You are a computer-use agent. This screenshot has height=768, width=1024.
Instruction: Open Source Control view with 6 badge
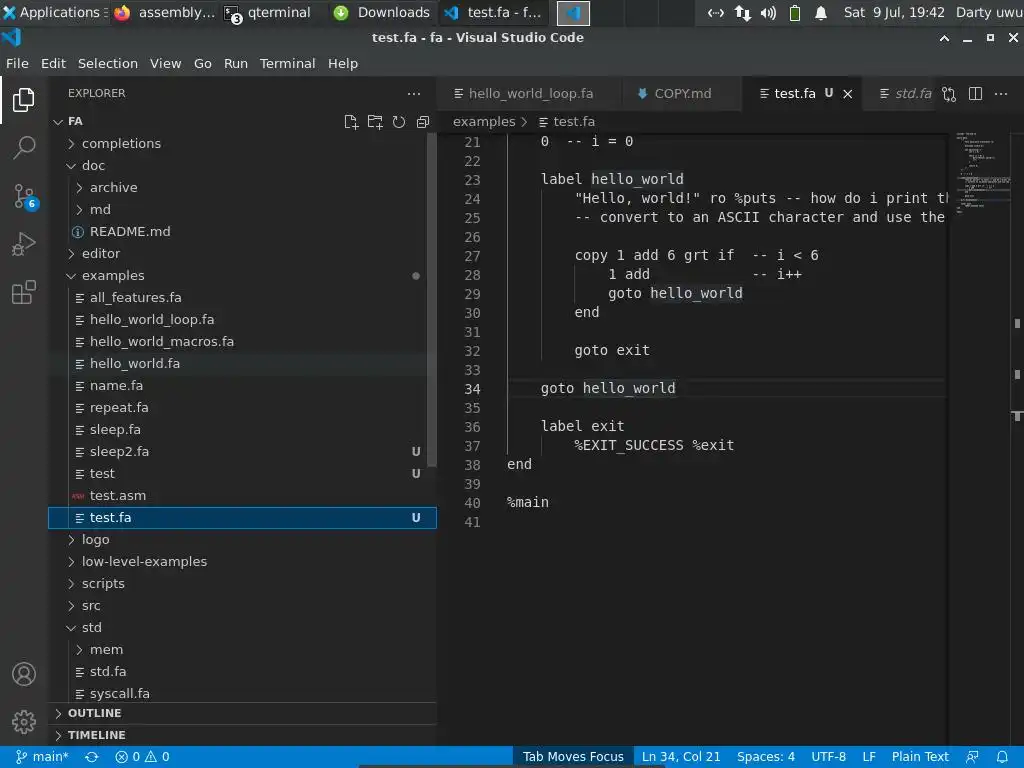pos(24,196)
